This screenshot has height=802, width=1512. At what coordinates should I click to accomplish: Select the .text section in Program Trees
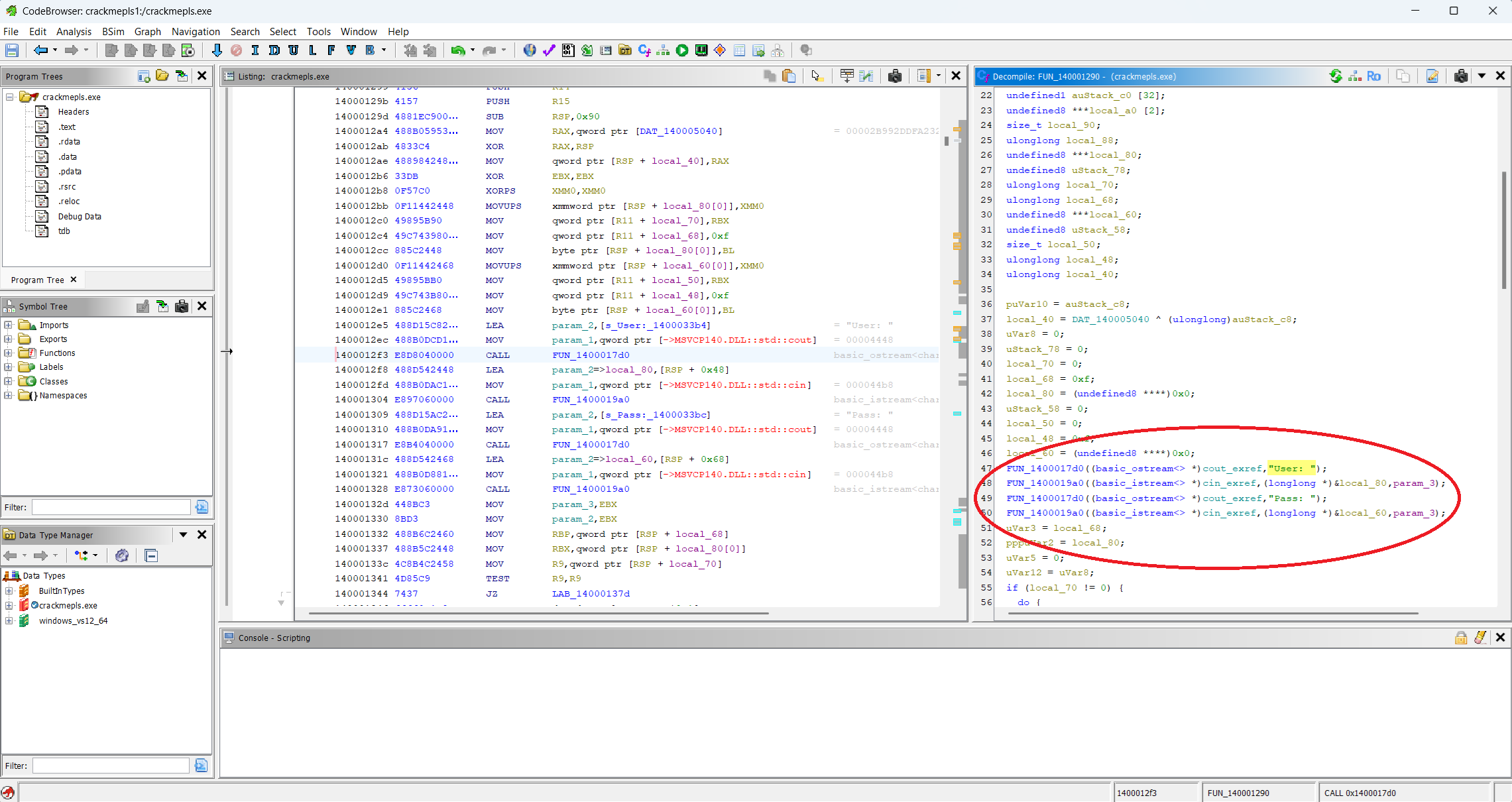pyautogui.click(x=67, y=127)
